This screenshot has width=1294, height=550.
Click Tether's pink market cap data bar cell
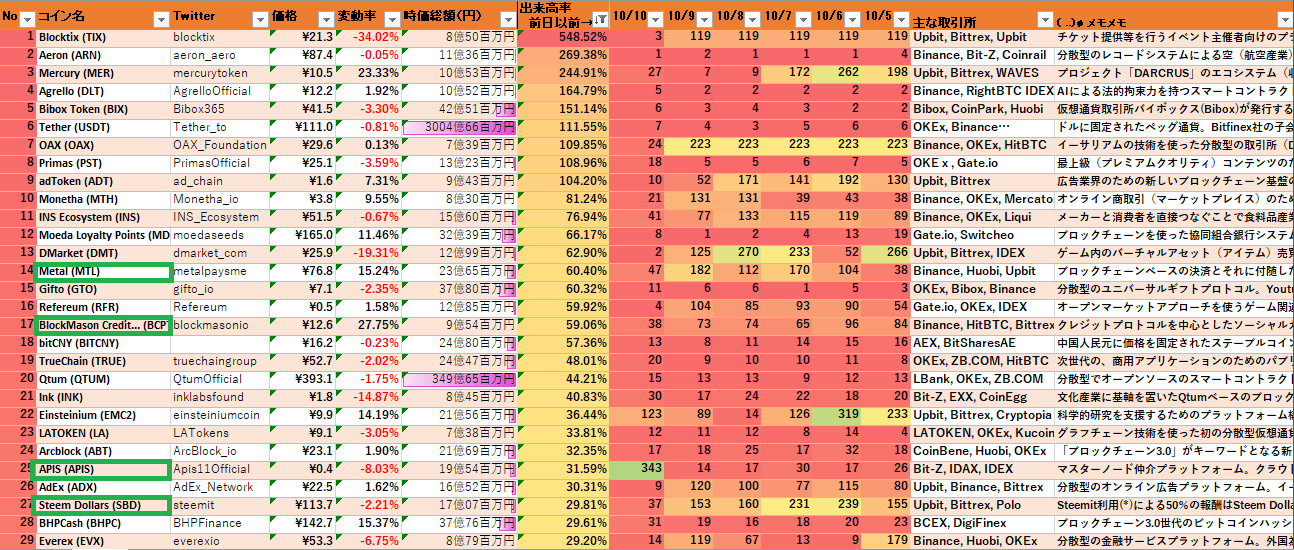pos(459,127)
